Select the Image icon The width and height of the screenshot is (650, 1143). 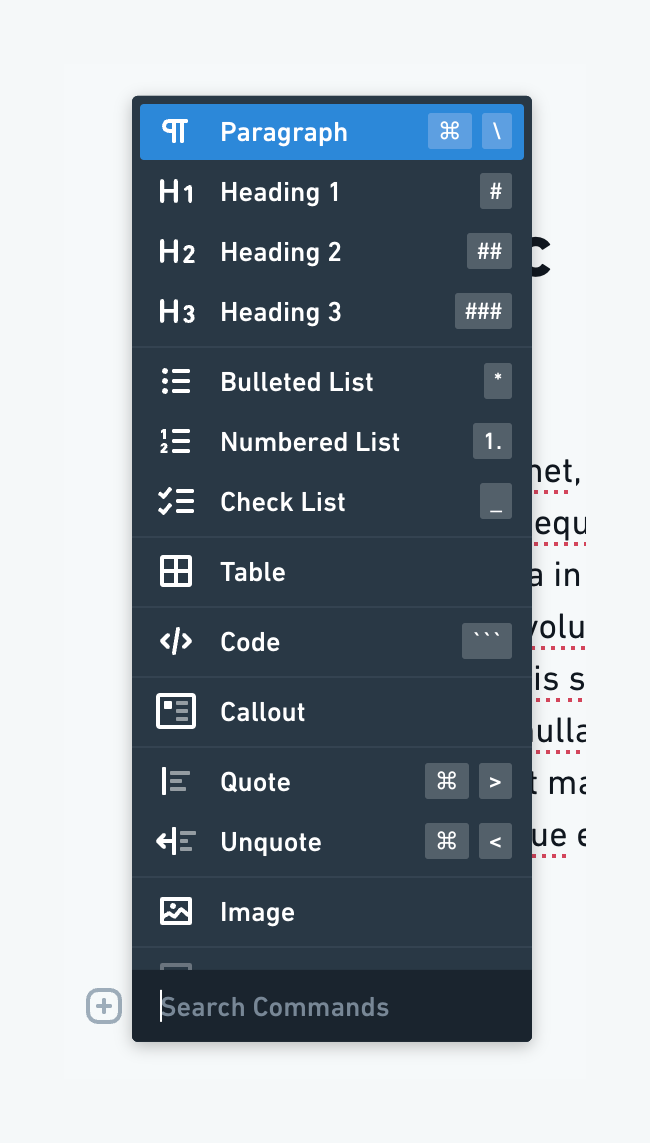176,911
